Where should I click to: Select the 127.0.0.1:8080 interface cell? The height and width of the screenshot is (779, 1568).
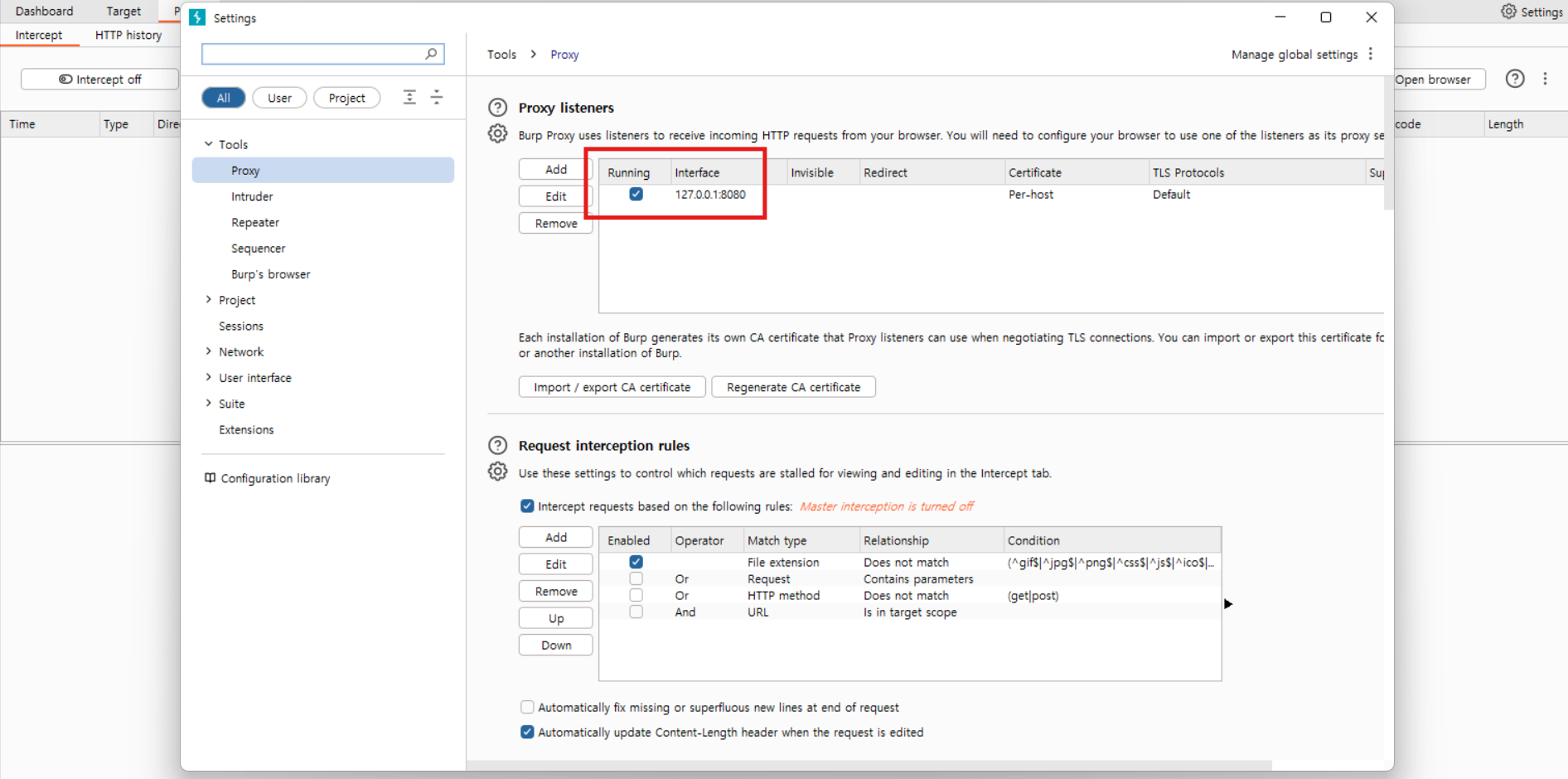710,194
